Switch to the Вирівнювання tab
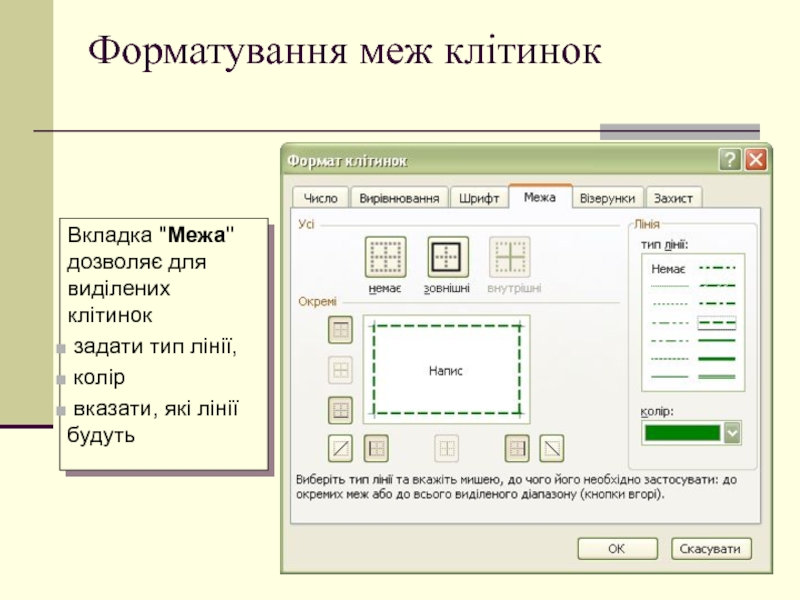This screenshot has width=800, height=600. point(399,198)
